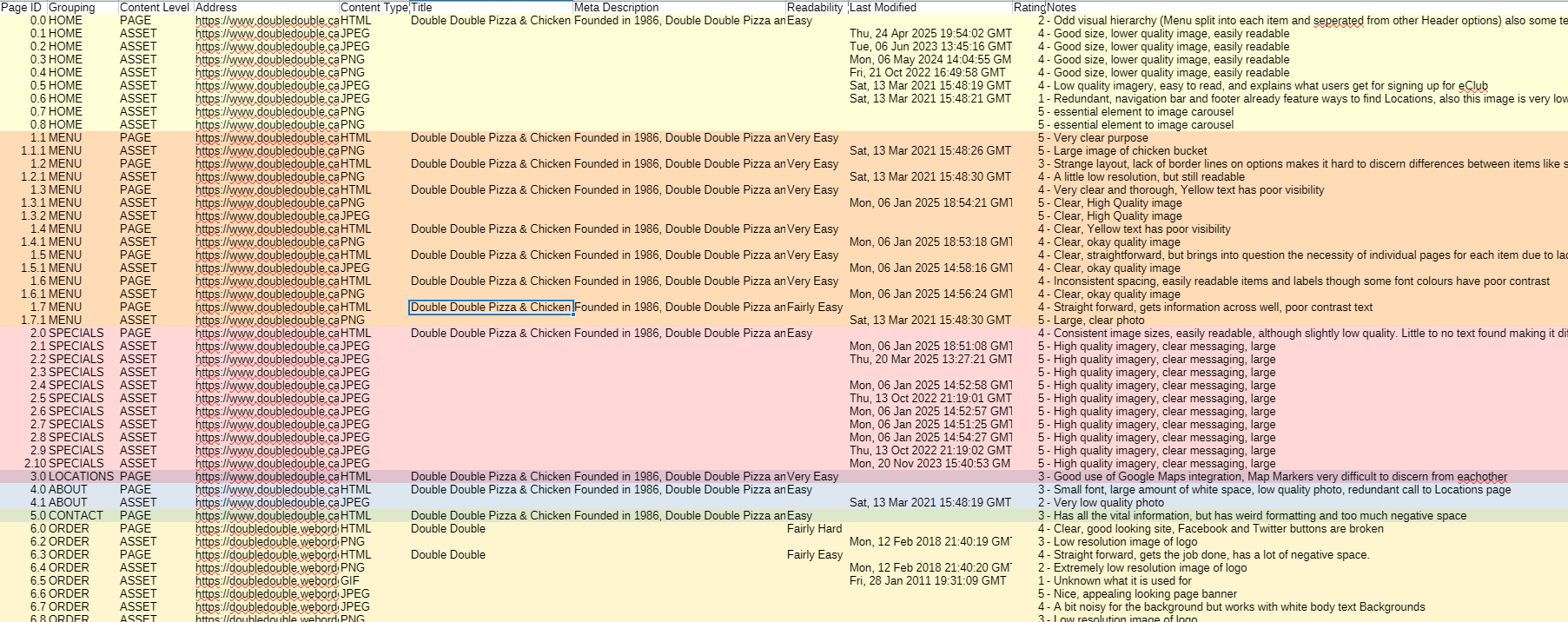
Task: Select the Last Modified column header
Action: (x=883, y=7)
